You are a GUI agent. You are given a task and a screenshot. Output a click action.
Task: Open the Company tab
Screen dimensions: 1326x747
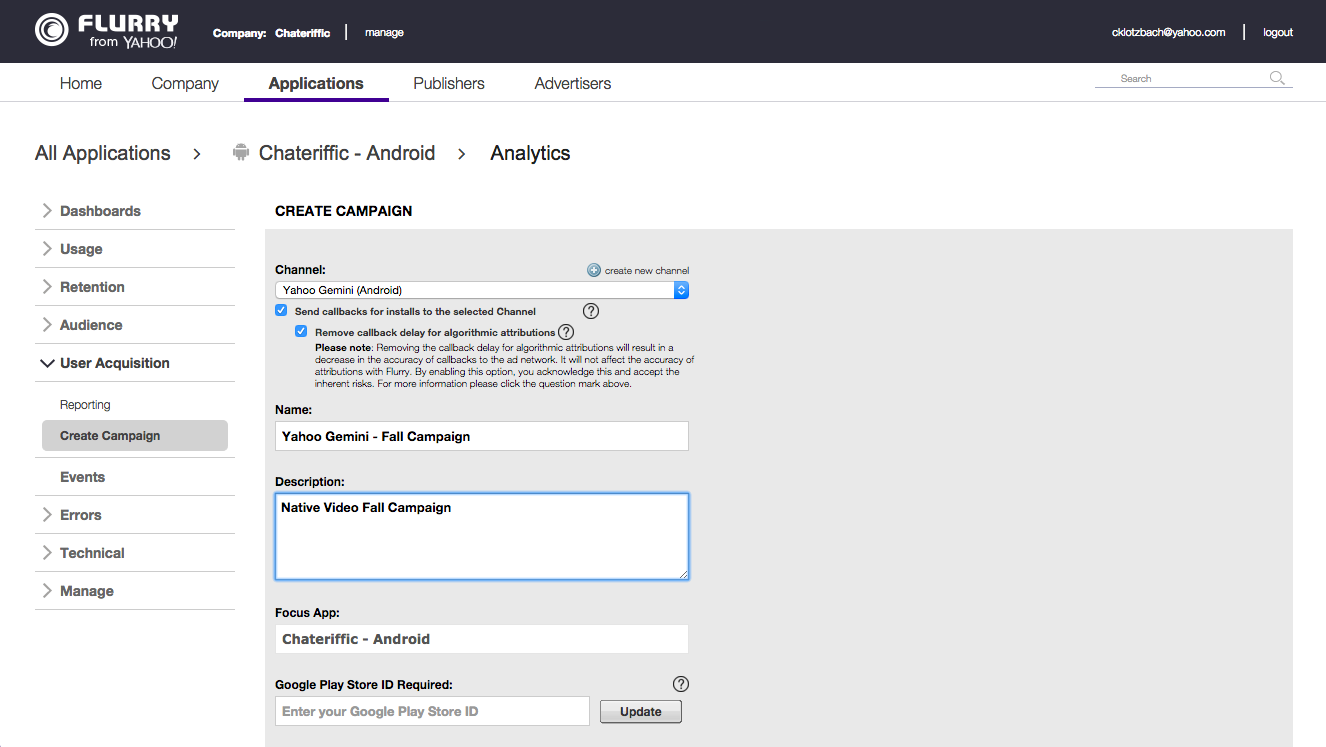point(185,83)
